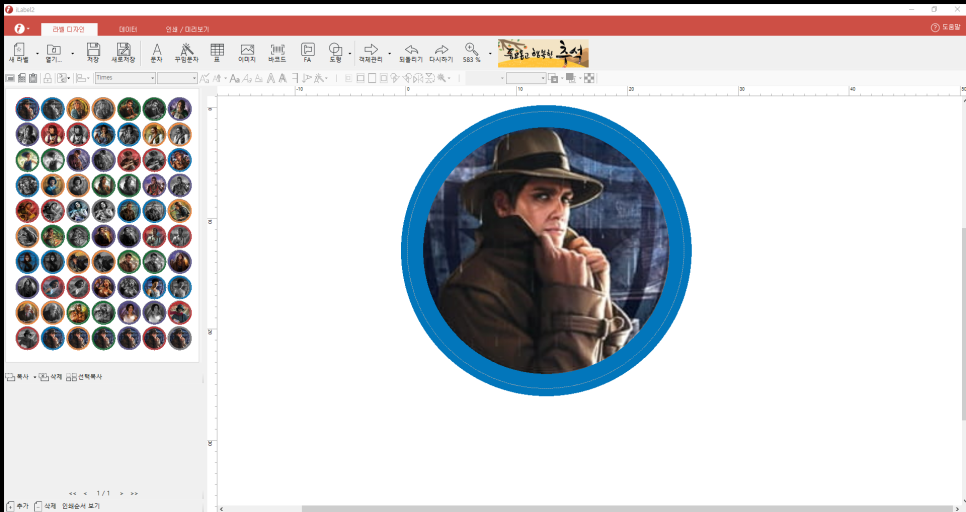Image resolution: width=966 pixels, height=512 pixels.
Task: Click the lock object icon
Action: pyautogui.click(x=47, y=78)
